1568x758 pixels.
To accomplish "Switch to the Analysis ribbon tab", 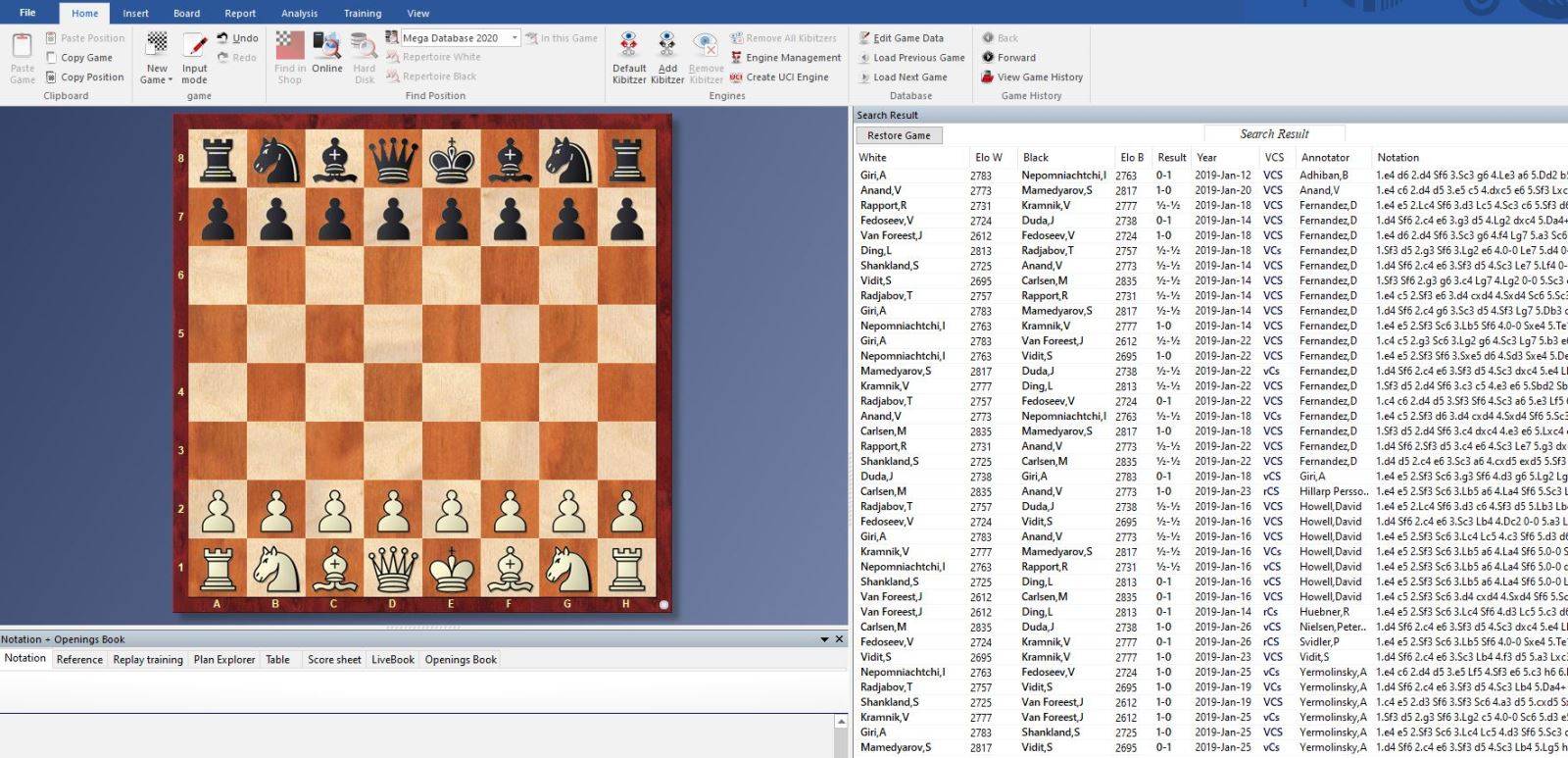I will pos(299,14).
